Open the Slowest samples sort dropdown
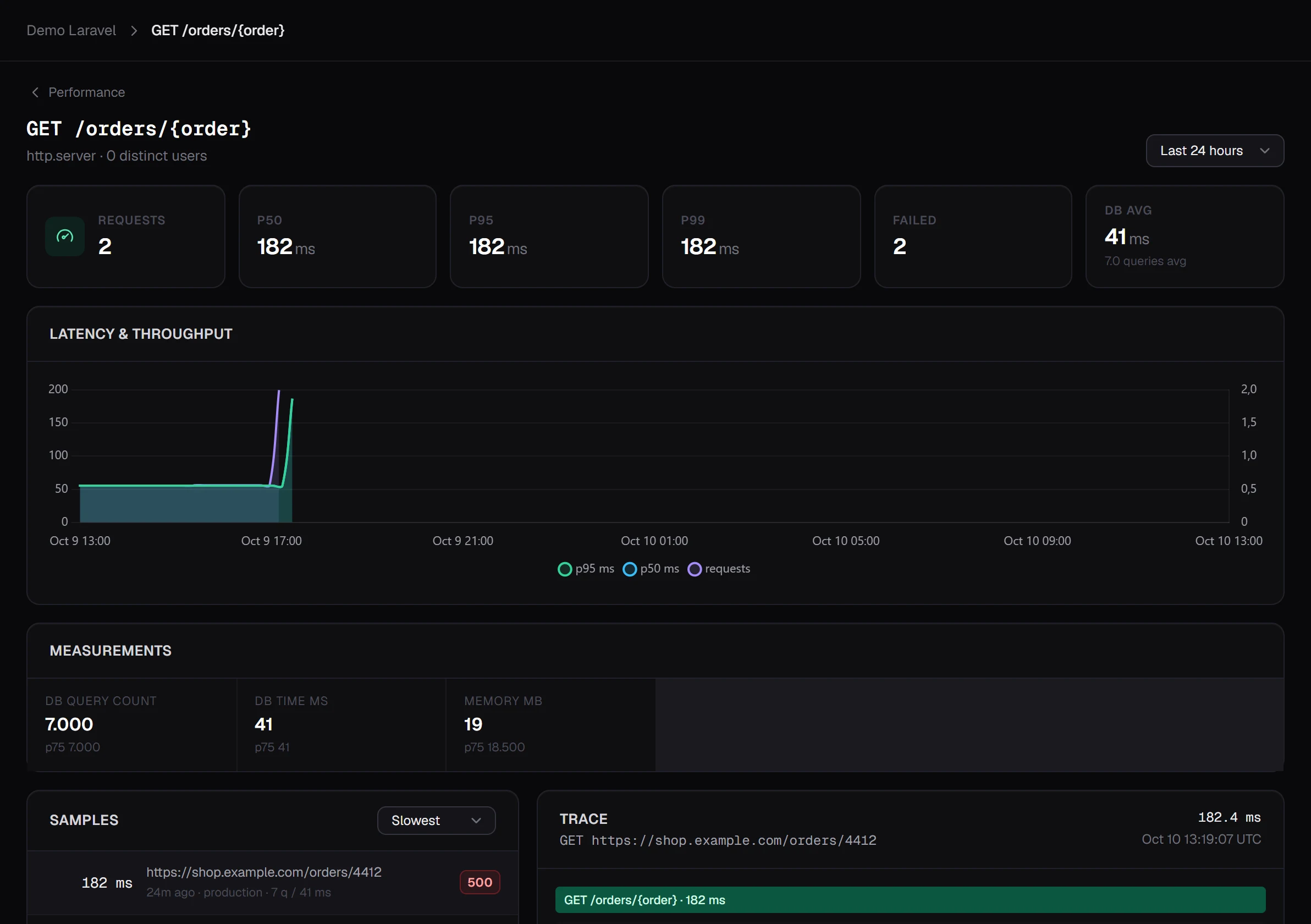The width and height of the screenshot is (1311, 924). coord(436,821)
